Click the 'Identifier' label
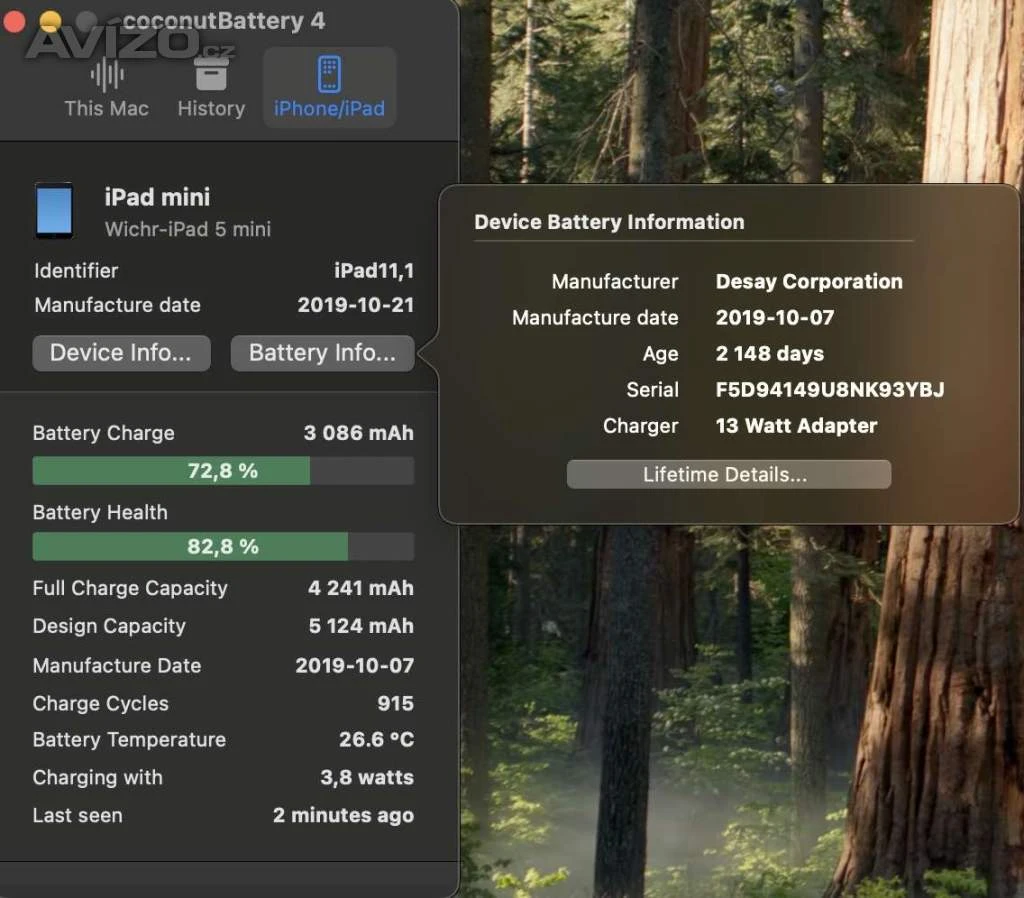The height and width of the screenshot is (898, 1024). click(76, 270)
